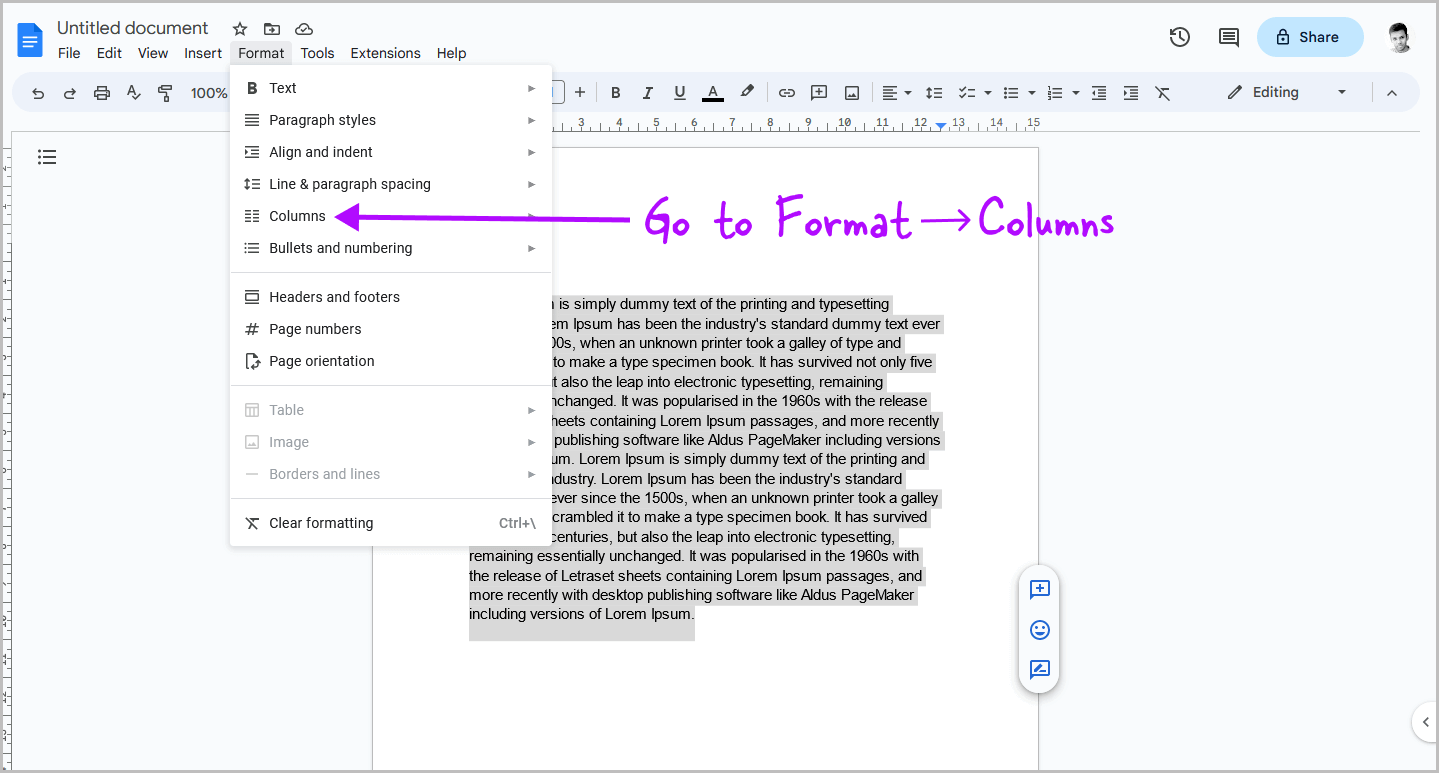Add an emoji reaction from the side panel
Screen dimensions: 1439x773
coord(1039,630)
